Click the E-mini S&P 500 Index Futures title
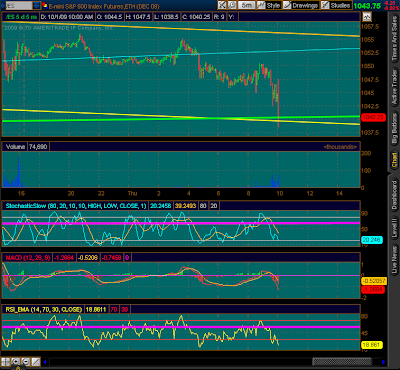This screenshot has height=370, width=400. pyautogui.click(x=104, y=6)
